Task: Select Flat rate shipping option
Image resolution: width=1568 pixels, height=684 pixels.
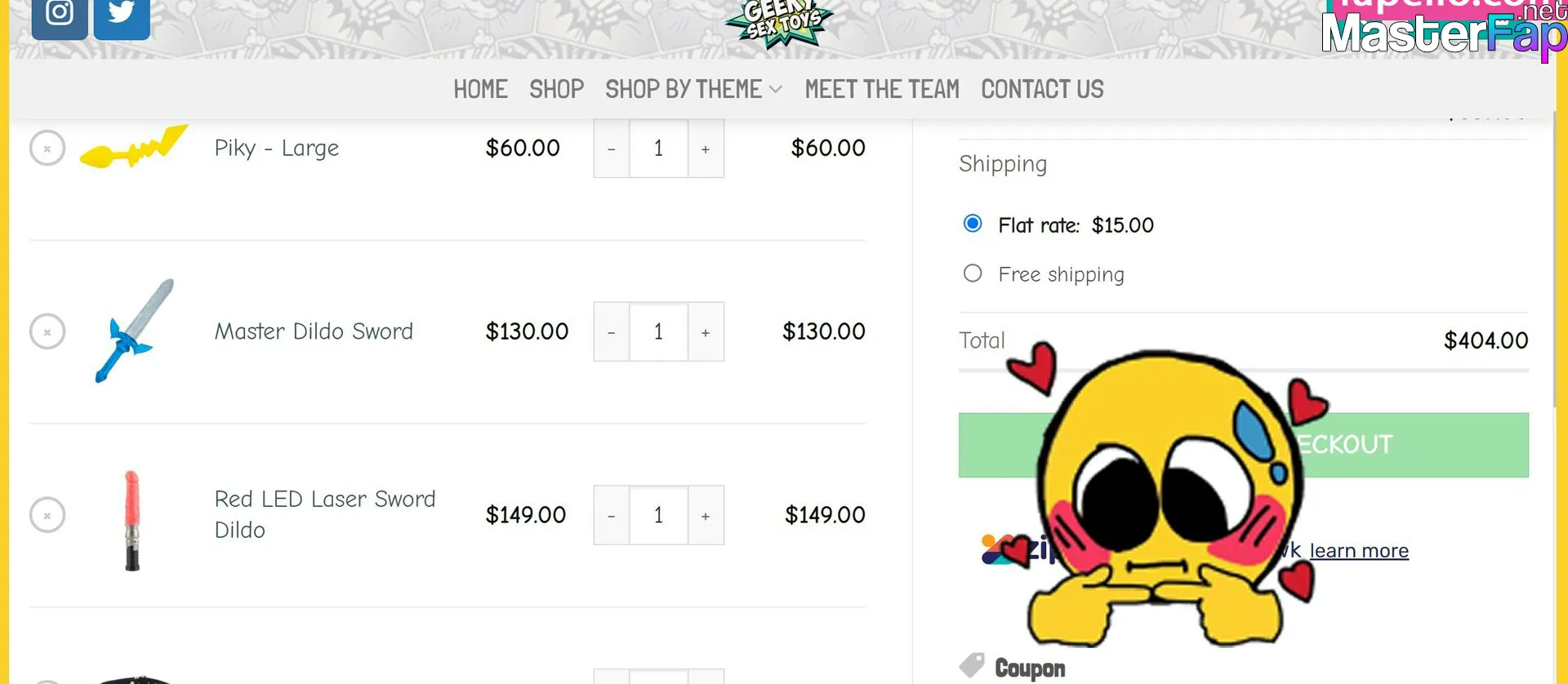Action: coord(973,224)
